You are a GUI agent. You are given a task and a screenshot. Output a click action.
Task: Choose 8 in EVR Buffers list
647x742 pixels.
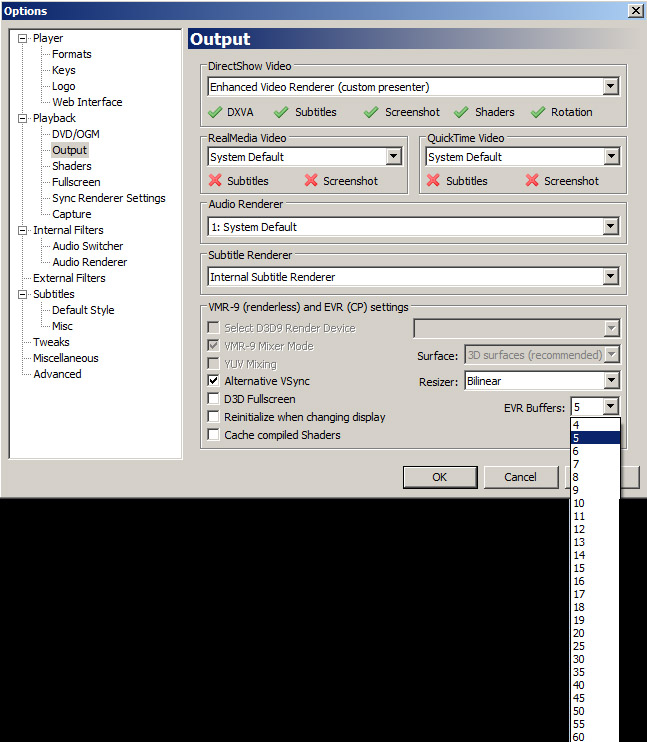click(x=595, y=477)
